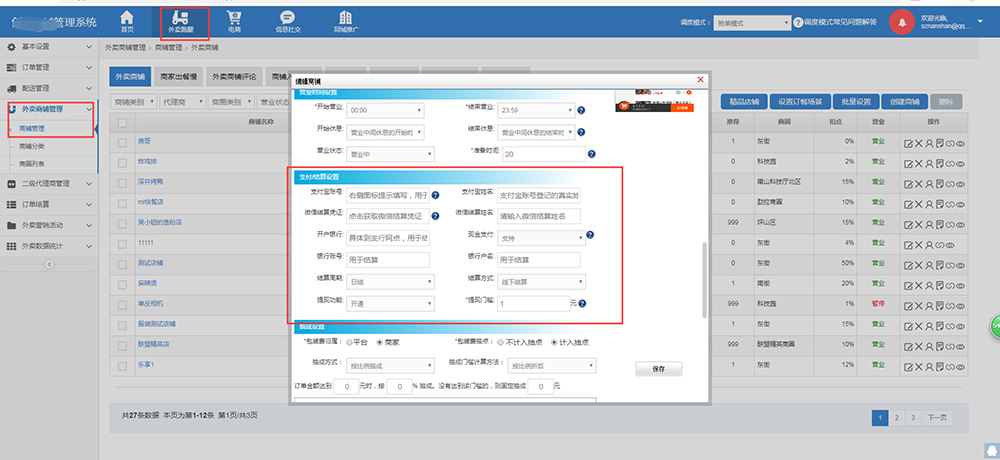Open the 同城推广 building icon
Screen dimensions: 1000x460
(x=346, y=21)
